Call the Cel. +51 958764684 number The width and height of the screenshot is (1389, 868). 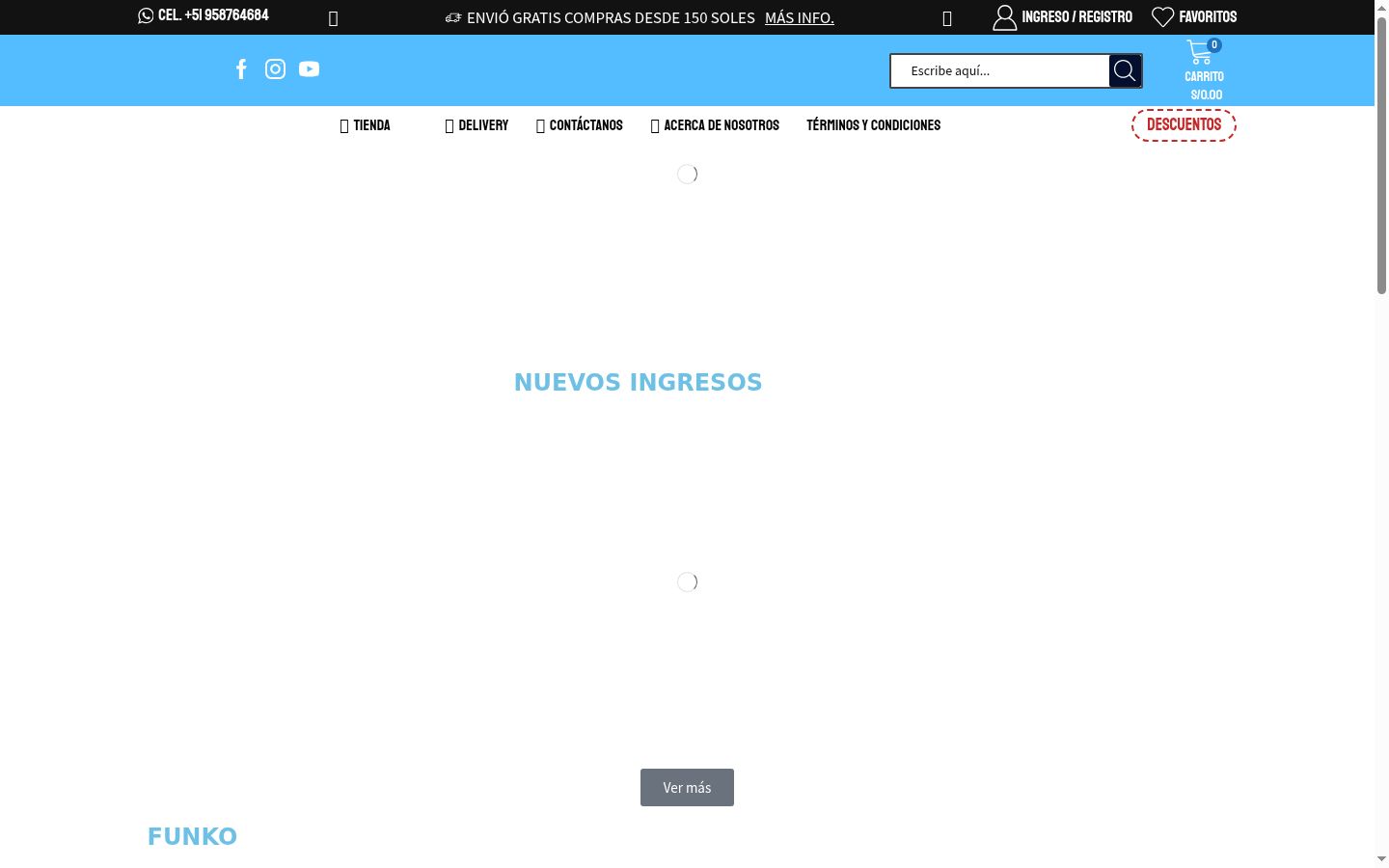click(213, 15)
